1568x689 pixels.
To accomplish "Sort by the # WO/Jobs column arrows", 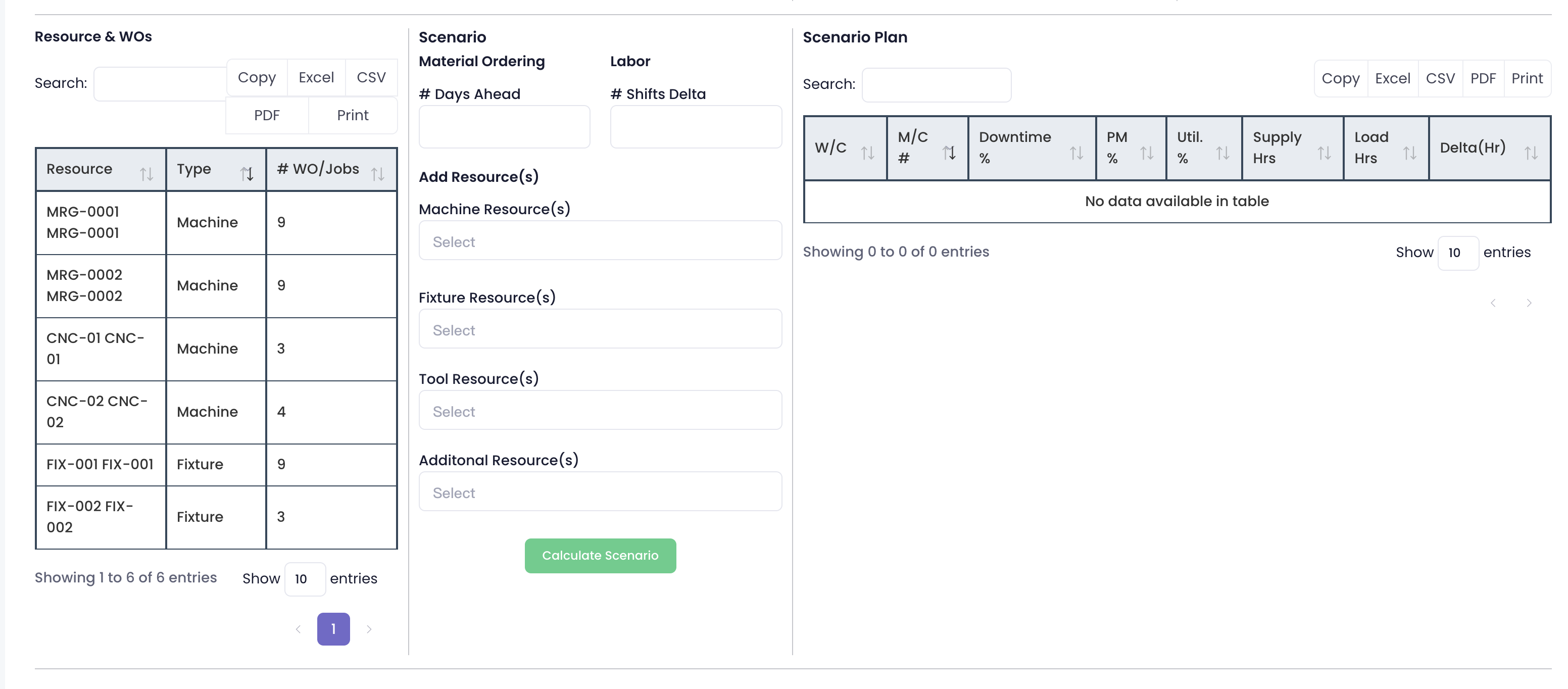I will pyautogui.click(x=377, y=175).
